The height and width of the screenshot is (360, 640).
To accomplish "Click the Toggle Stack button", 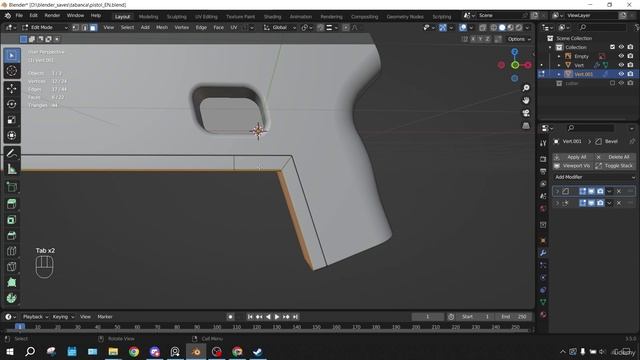I will (x=614, y=166).
